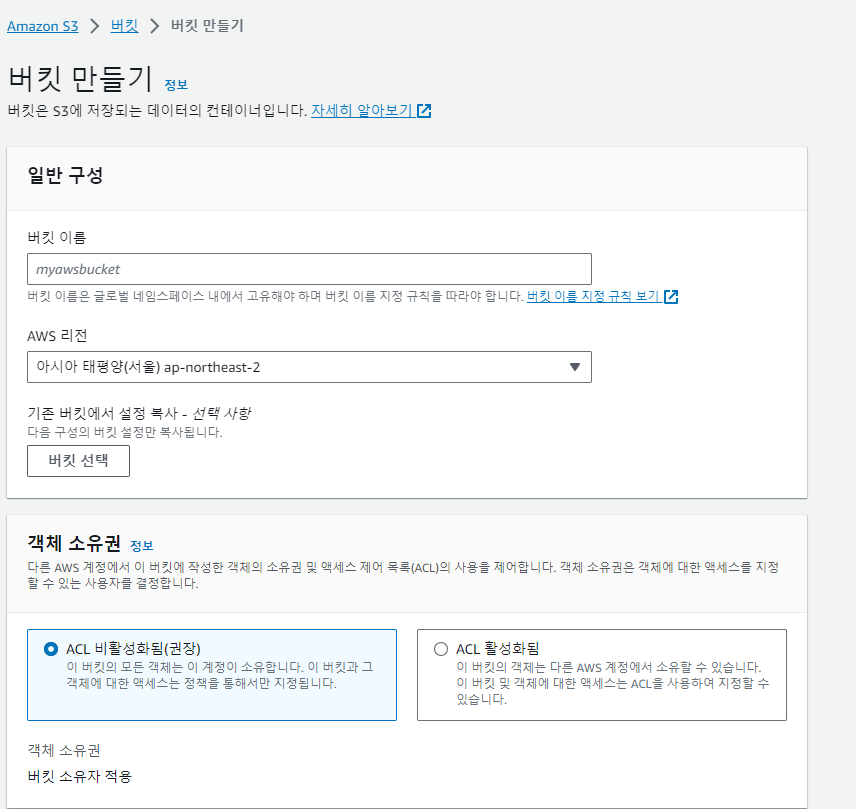This screenshot has width=856, height=809.
Task: Open the external link icon beside 자세히 알아보기
Action: coord(424,111)
